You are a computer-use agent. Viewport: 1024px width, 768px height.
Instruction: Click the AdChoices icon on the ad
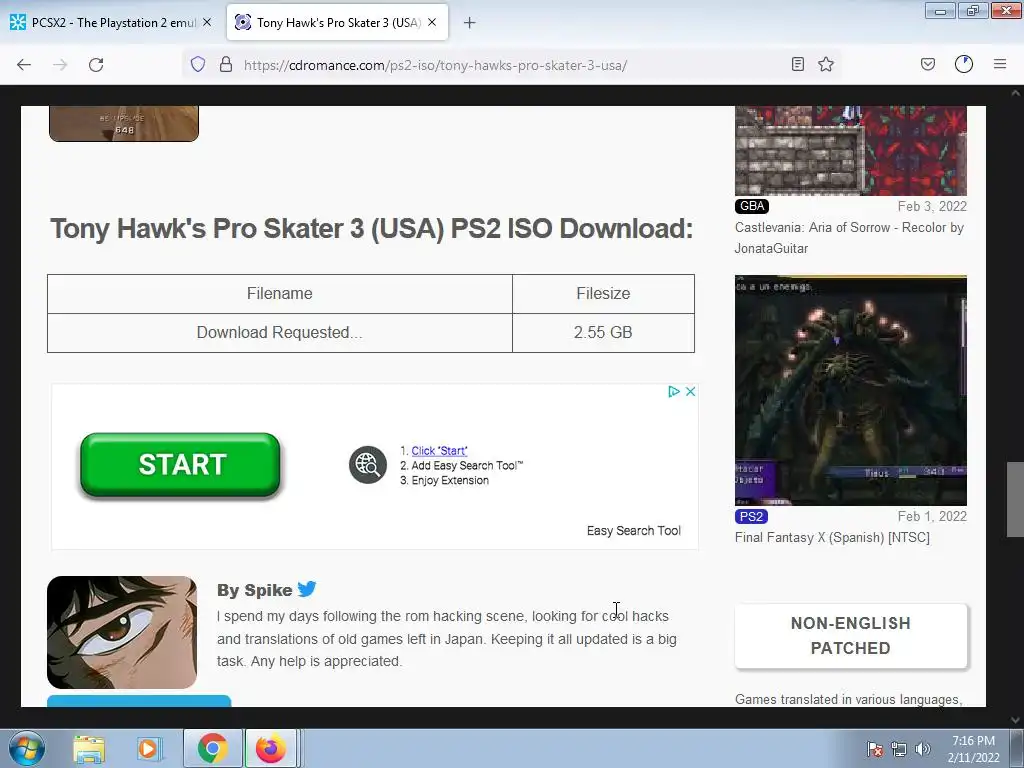(x=674, y=391)
